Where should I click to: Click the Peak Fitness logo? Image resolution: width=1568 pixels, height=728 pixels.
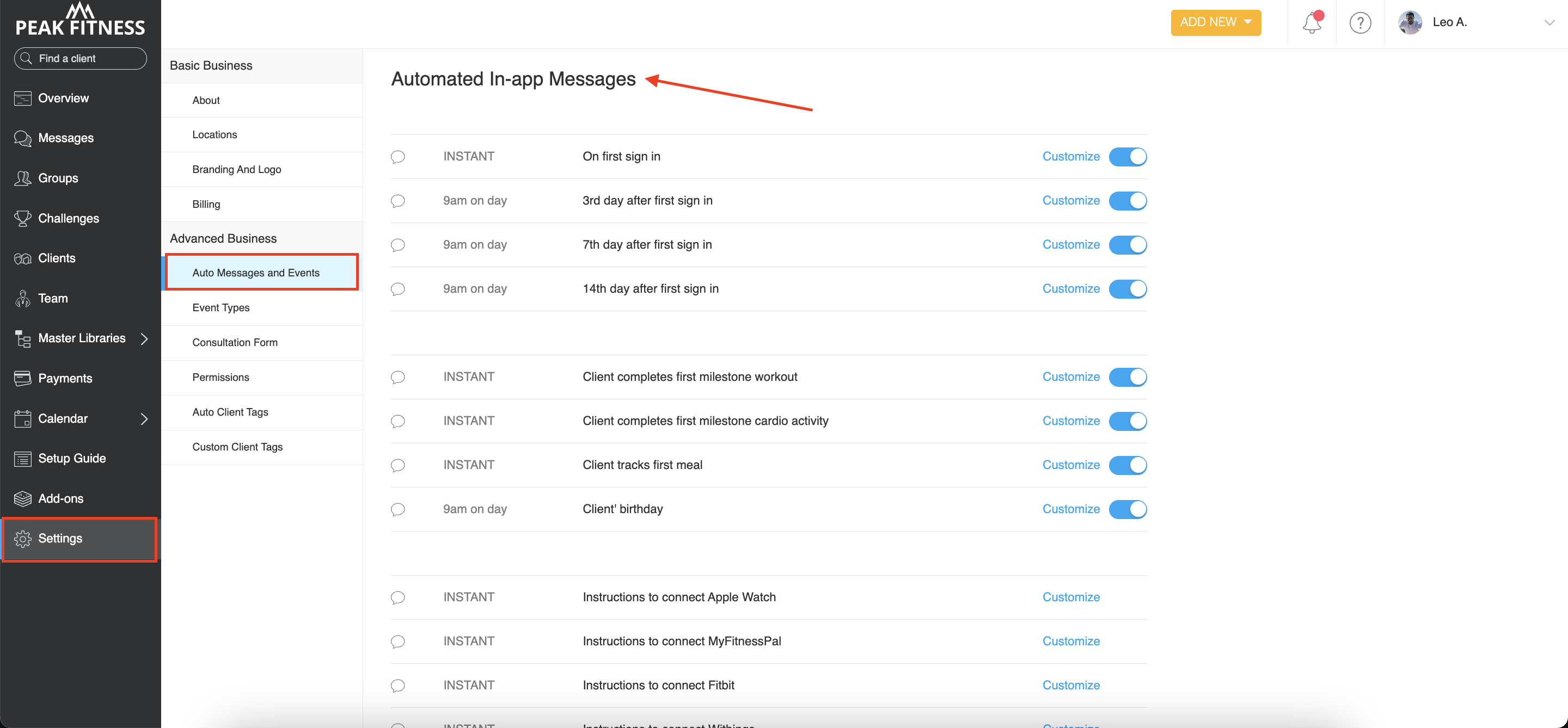(x=81, y=20)
